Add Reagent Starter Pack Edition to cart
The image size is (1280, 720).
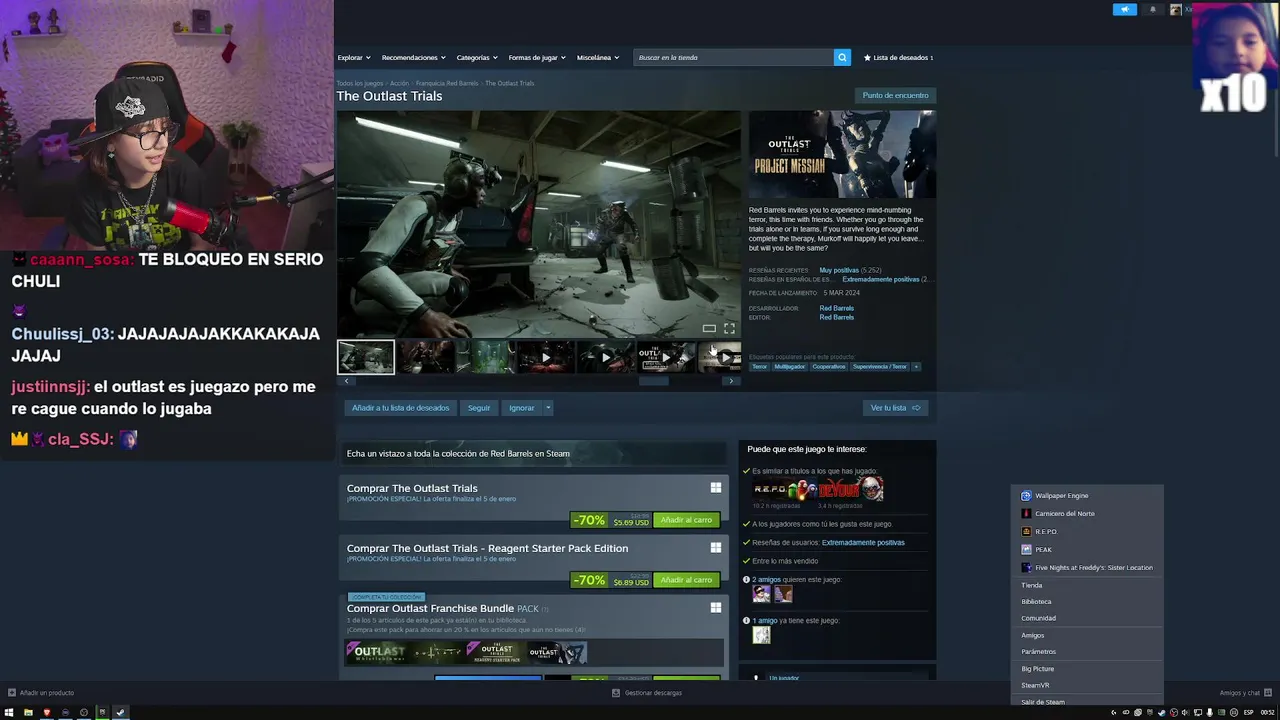click(686, 580)
